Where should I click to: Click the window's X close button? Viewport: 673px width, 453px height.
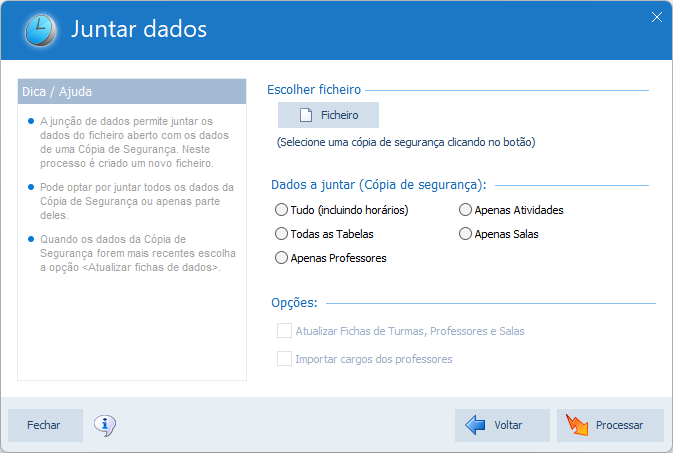[x=657, y=16]
